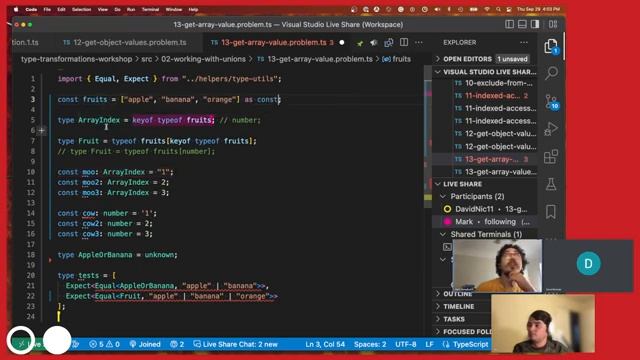Screen dimensions: 640x360
Task: Click the open changes icon in the editor toolbar
Action: (x=389, y=42)
